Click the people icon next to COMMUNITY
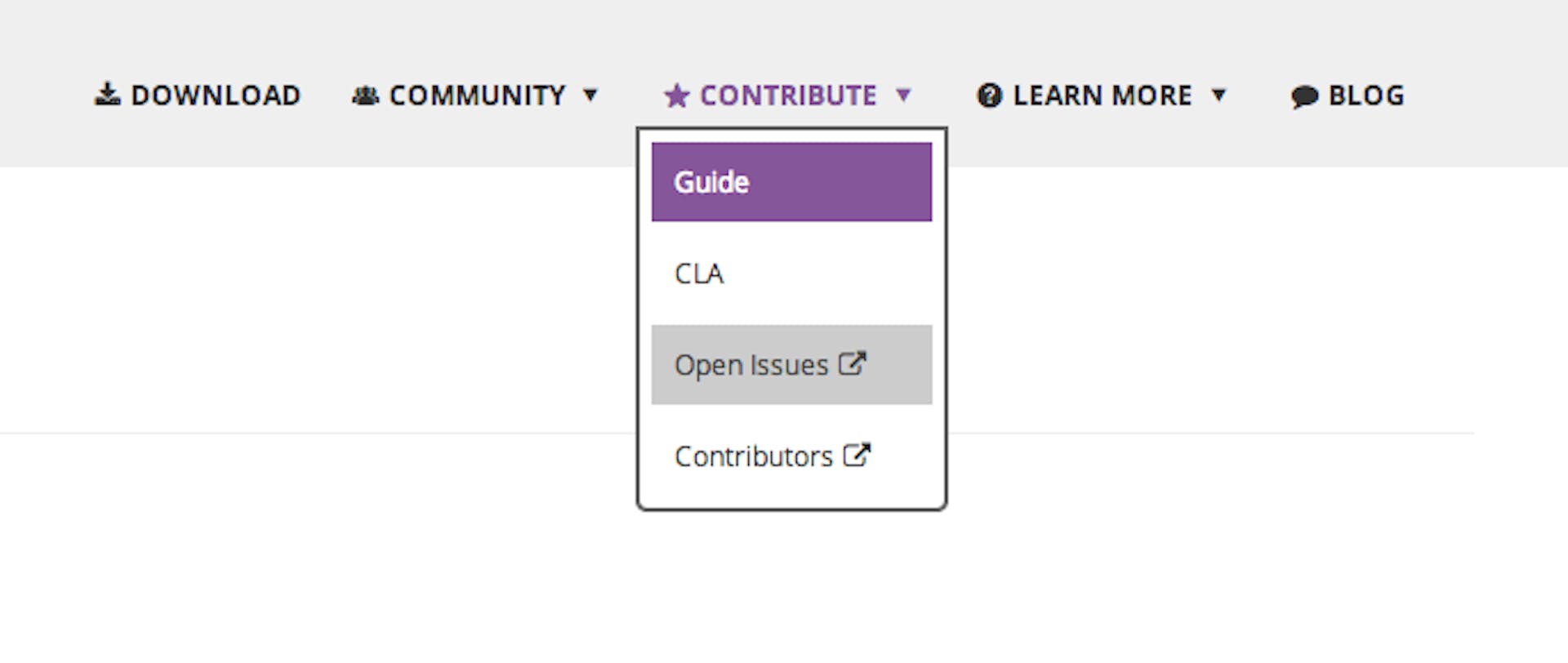 tap(365, 95)
